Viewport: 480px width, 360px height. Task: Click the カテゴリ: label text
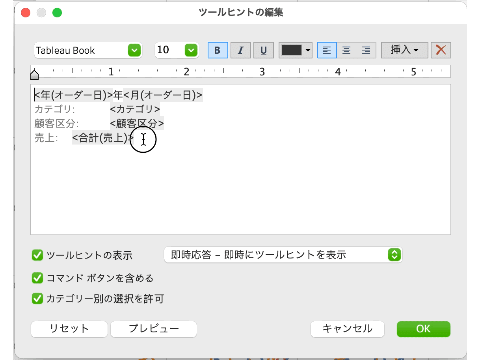pos(55,109)
